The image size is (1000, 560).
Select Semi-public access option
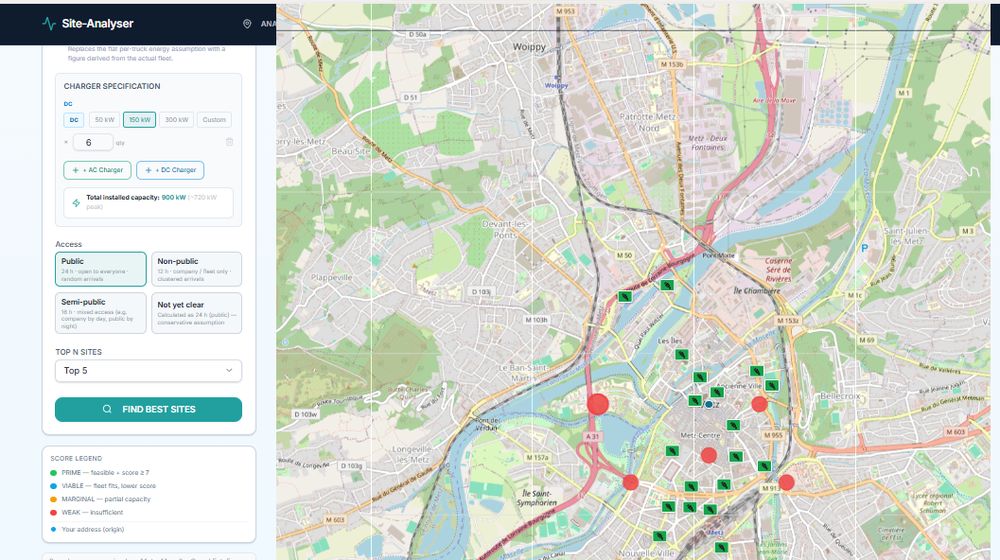pyautogui.click(x=101, y=313)
